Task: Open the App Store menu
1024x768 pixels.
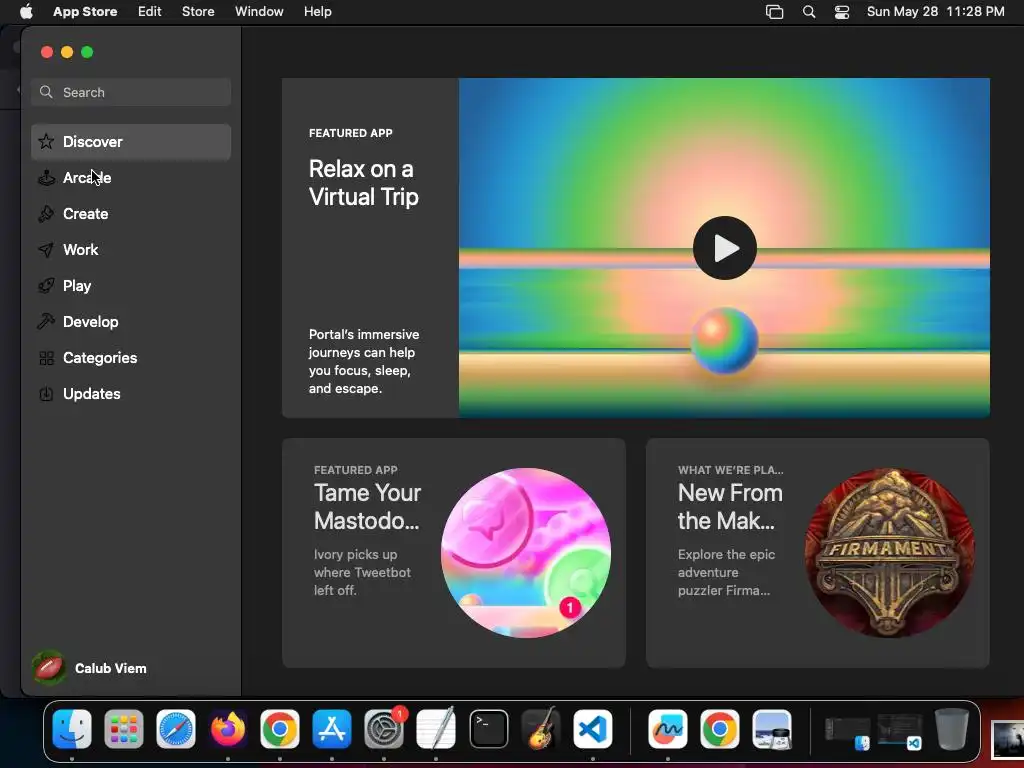Action: tap(85, 12)
